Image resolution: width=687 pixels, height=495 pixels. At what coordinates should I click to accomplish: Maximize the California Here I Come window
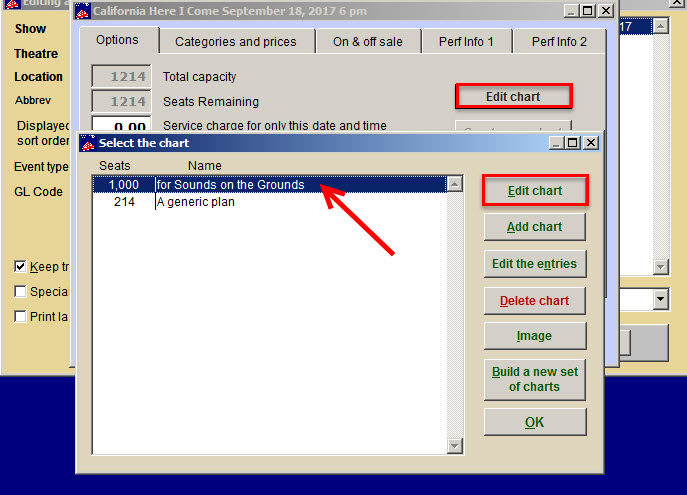[588, 11]
